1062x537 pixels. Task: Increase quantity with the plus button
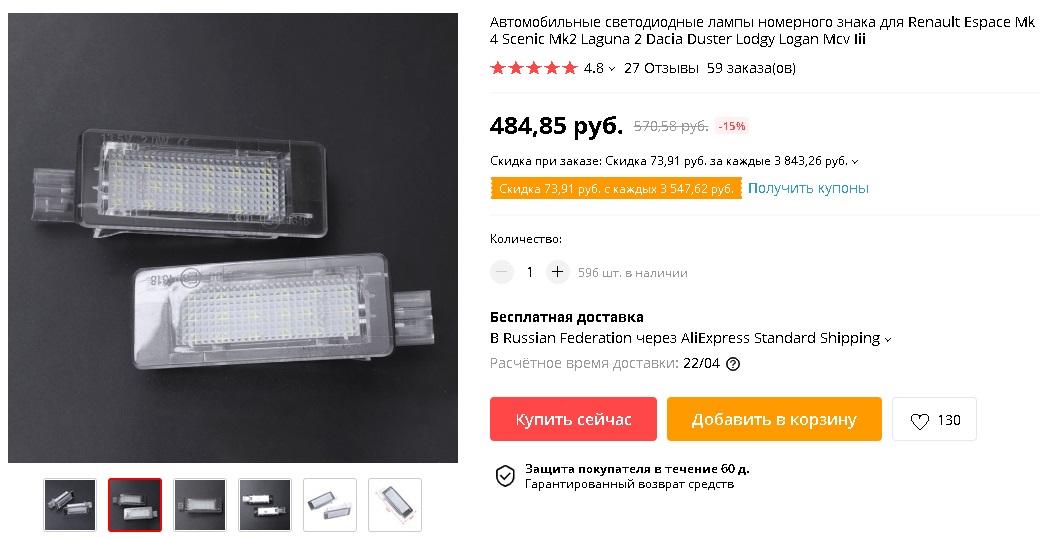(557, 272)
